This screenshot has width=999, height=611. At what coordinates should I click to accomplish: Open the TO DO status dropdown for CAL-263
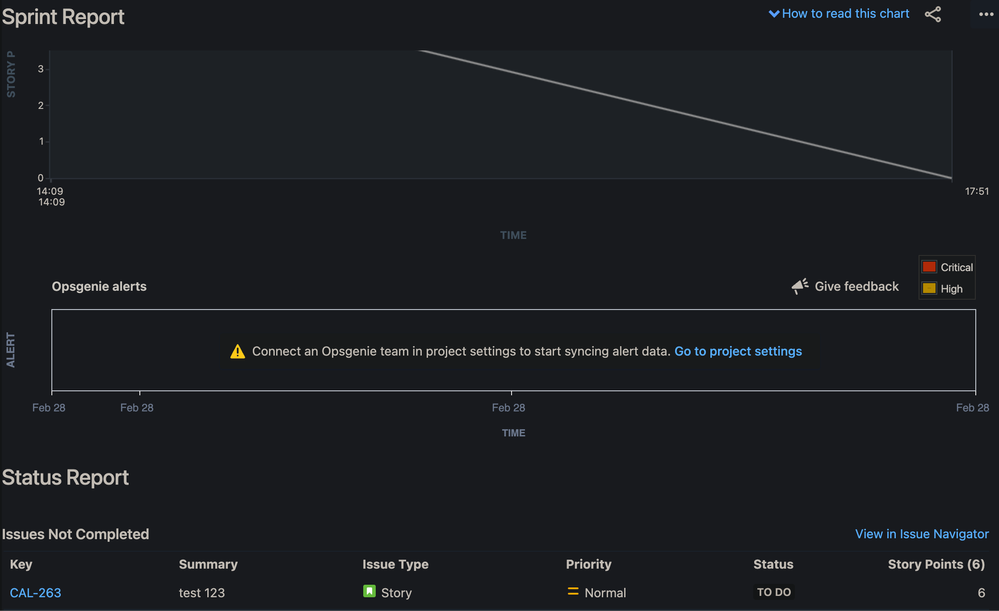(x=773, y=592)
